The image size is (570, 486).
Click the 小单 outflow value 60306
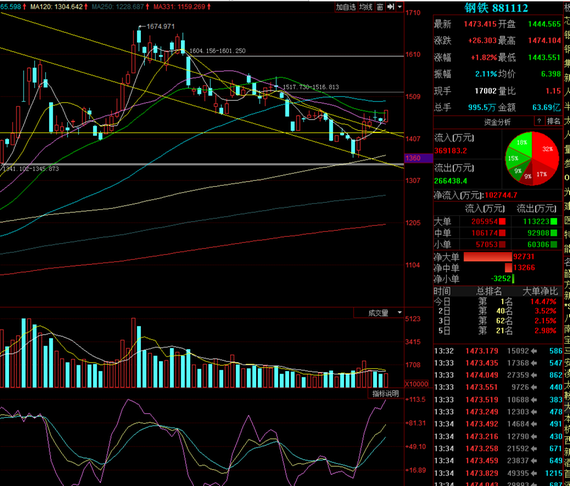click(x=538, y=245)
